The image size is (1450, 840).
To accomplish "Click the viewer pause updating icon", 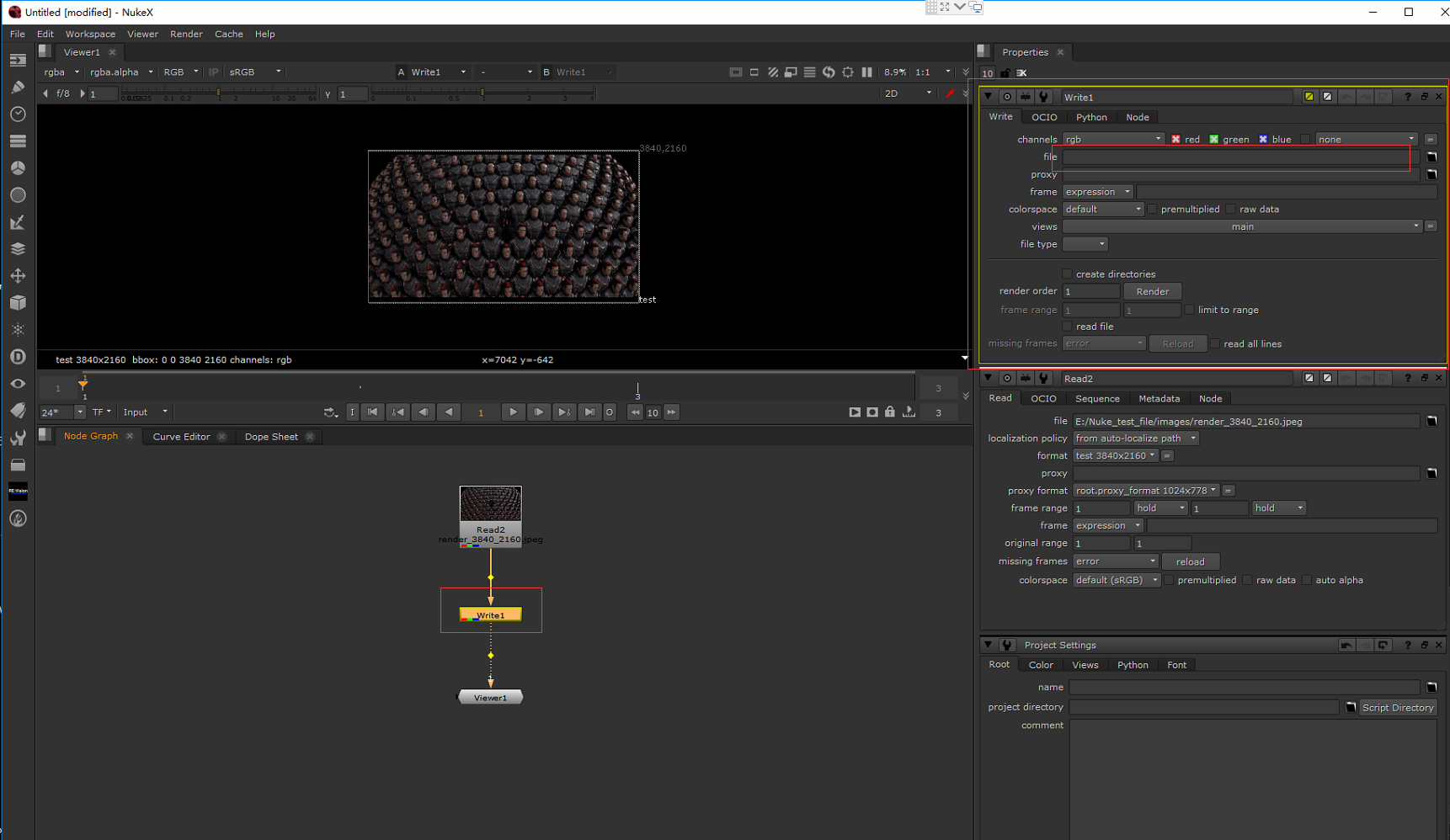I will [x=866, y=72].
